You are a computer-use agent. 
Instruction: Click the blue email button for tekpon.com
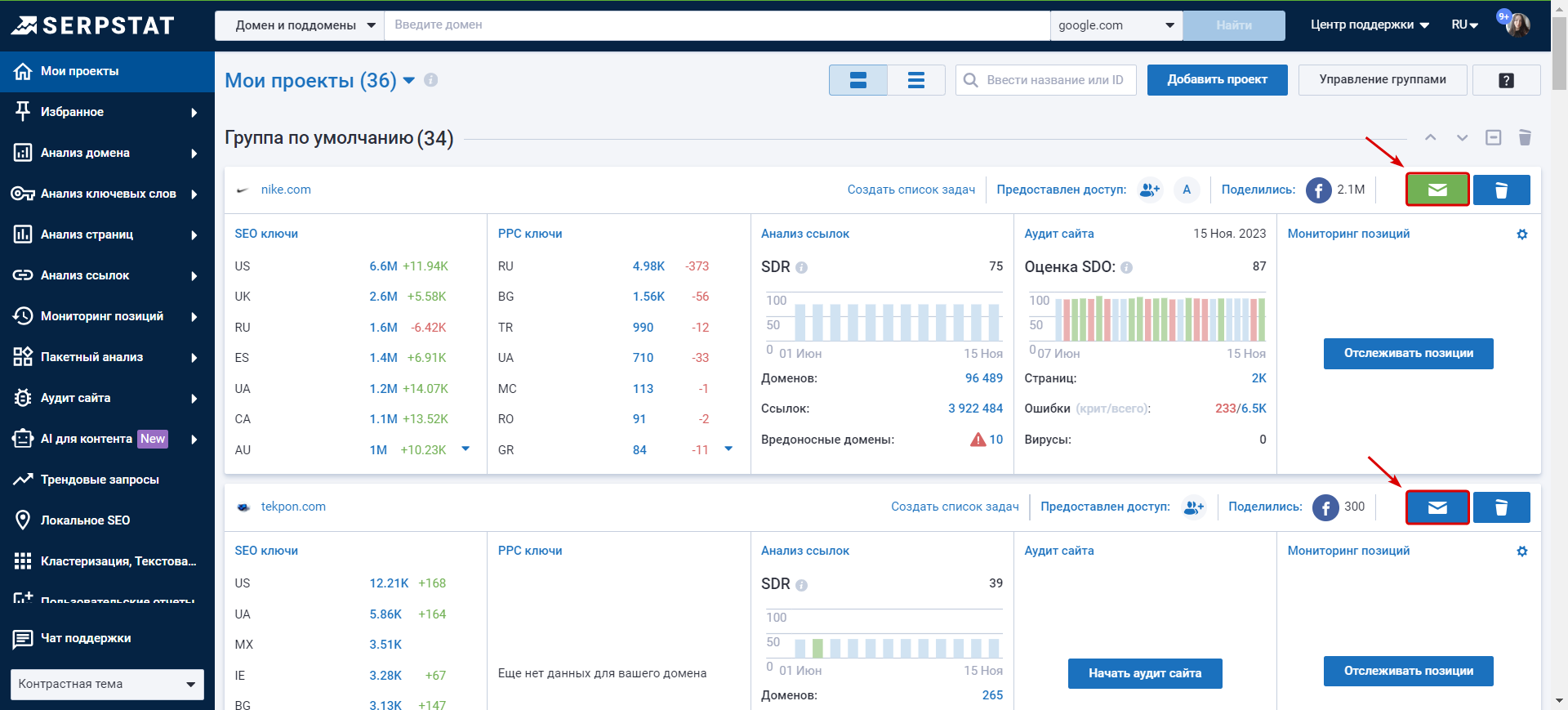[x=1437, y=507]
